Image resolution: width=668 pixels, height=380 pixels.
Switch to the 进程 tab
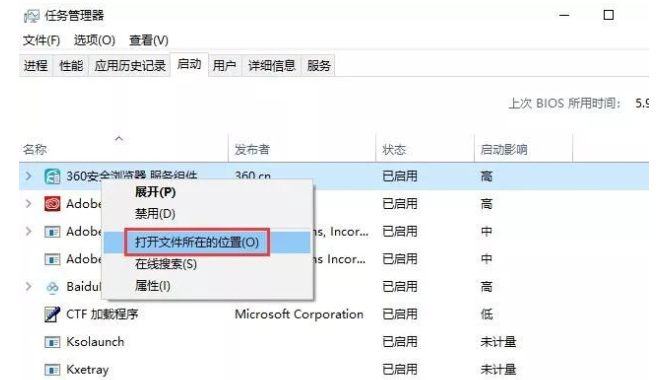point(36,66)
